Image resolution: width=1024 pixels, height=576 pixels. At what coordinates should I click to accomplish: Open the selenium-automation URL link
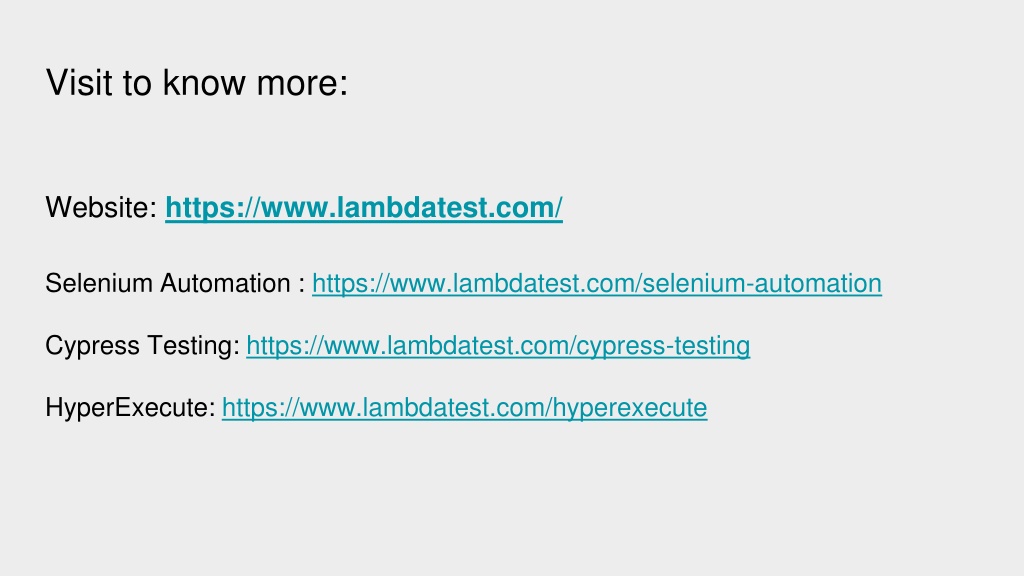597,284
